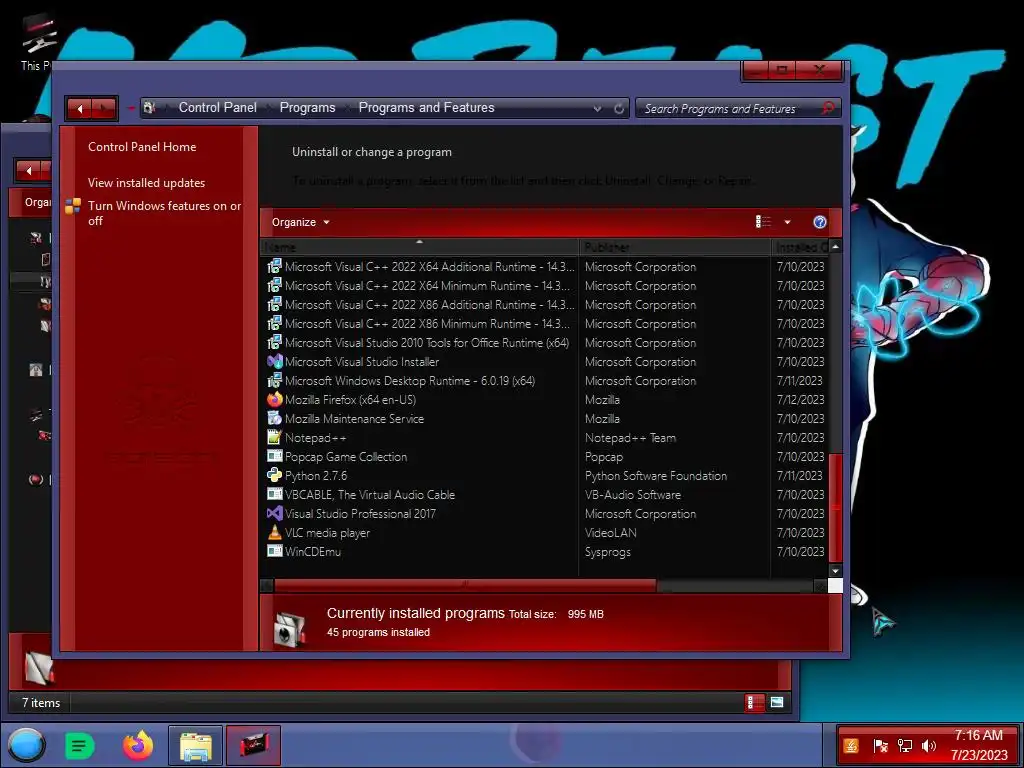The image size is (1024, 768).
Task: Click Control Panel breadcrumb segment
Action: coord(217,108)
